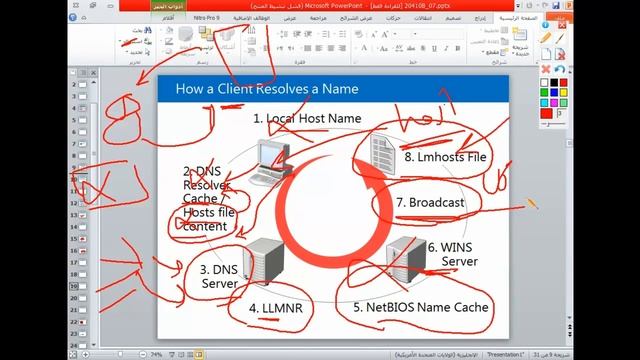Select slide 22 thumbnail in slide panel
640x360 pixels.
[x=82, y=322]
